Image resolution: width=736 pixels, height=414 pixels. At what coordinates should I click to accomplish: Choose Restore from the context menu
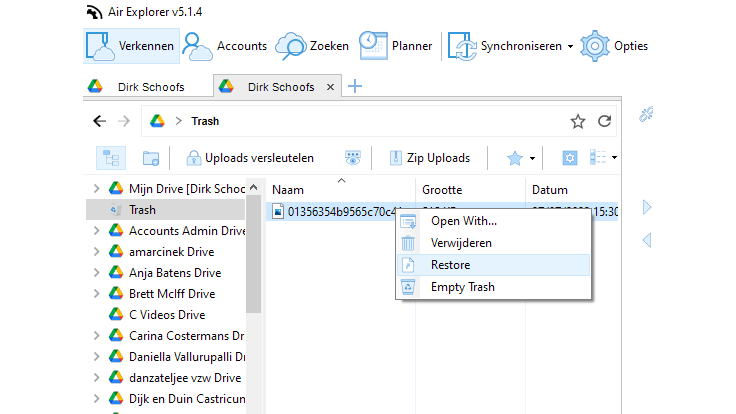450,265
